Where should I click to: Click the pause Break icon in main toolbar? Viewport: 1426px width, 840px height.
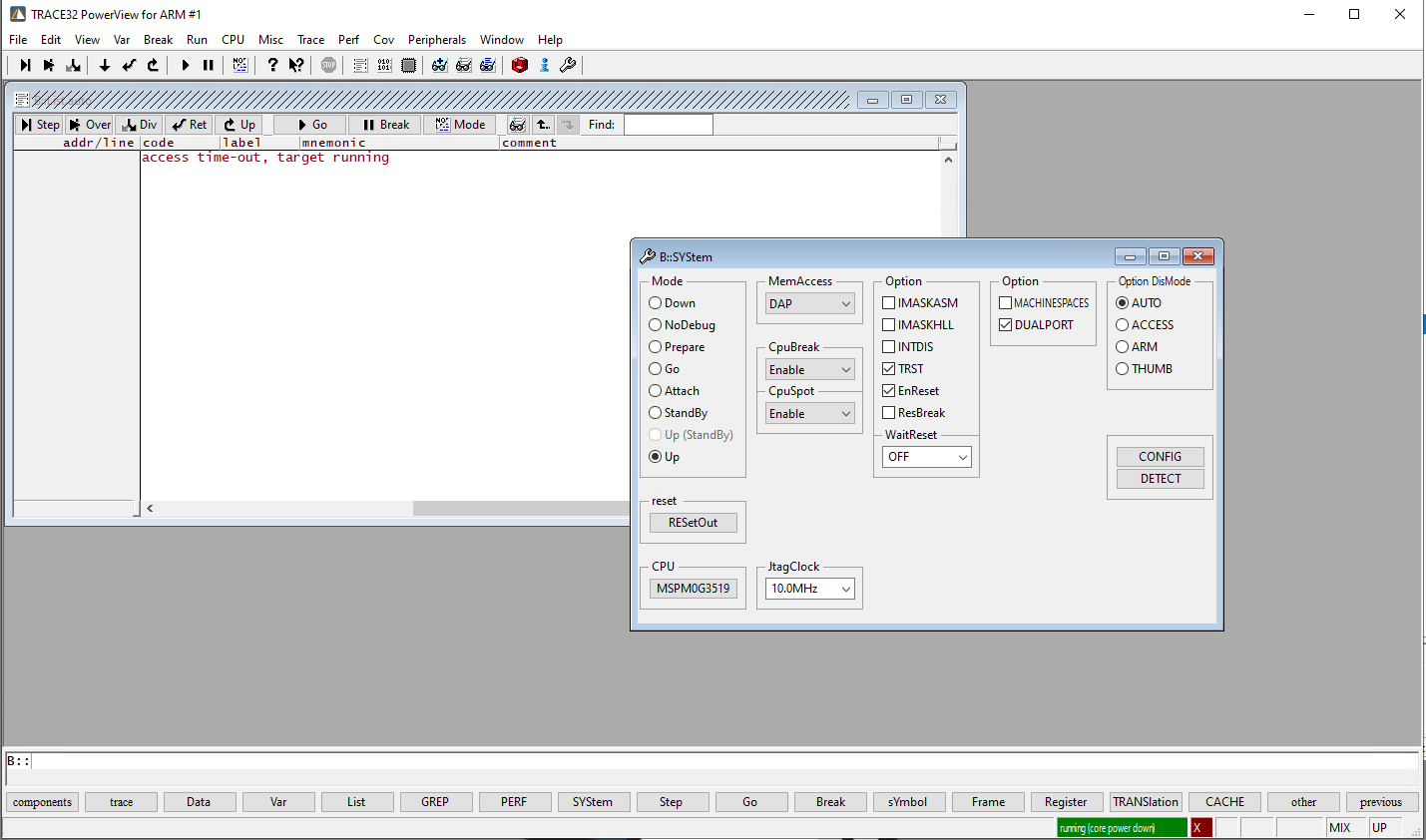209,65
